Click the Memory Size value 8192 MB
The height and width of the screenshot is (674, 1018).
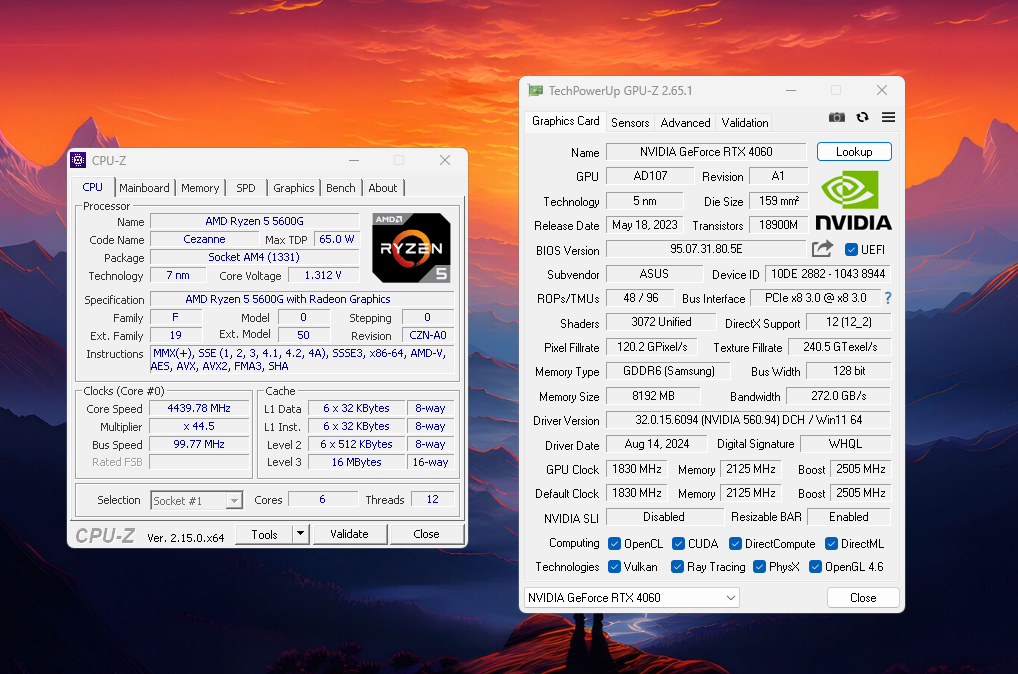[x=654, y=396]
